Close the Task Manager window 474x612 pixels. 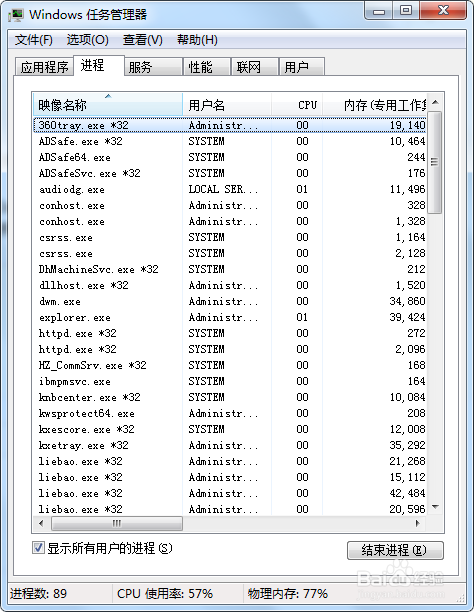(x=443, y=11)
